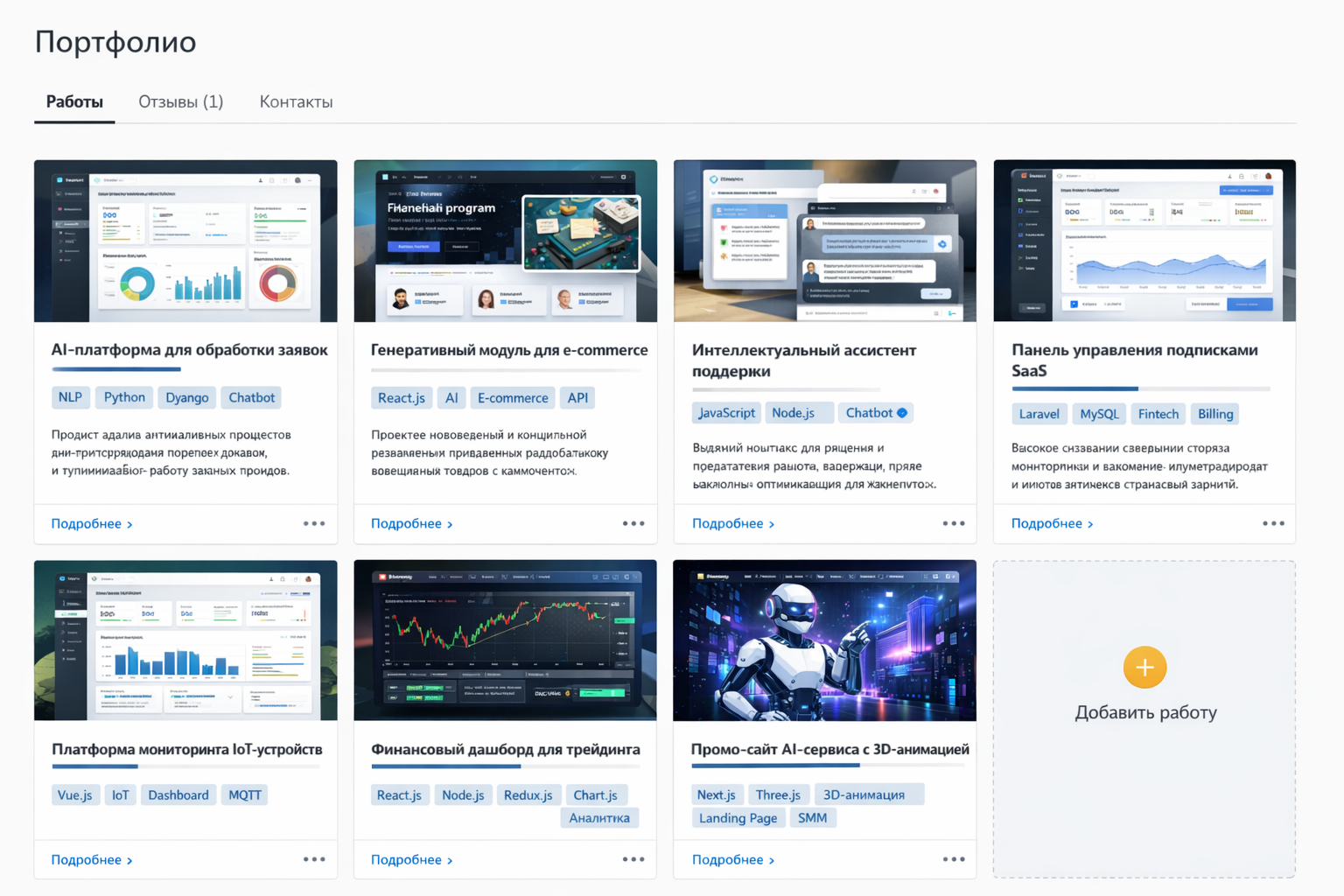
Task: Open three-dot menu on Промо-сайт AI-сервиса card
Action: 954,859
